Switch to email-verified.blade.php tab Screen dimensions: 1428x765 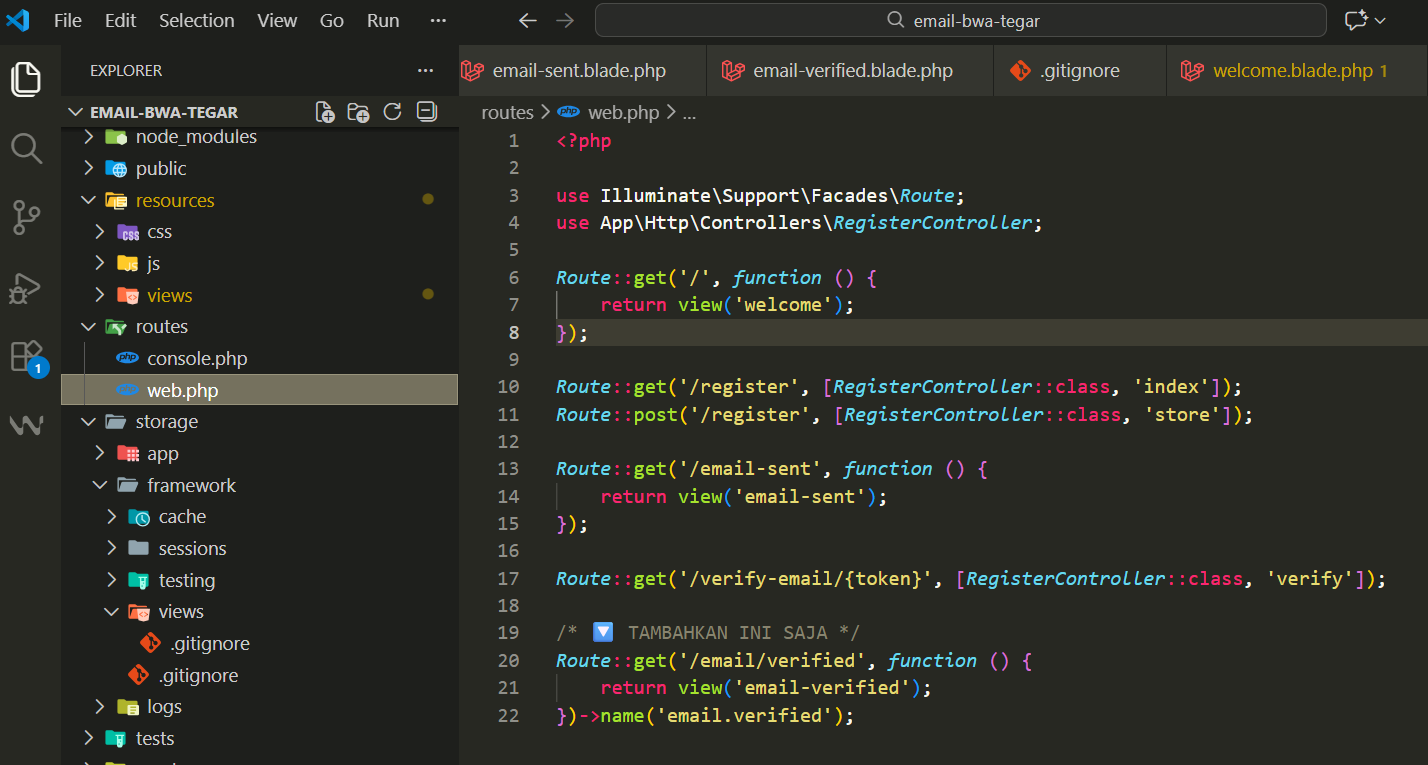852,71
